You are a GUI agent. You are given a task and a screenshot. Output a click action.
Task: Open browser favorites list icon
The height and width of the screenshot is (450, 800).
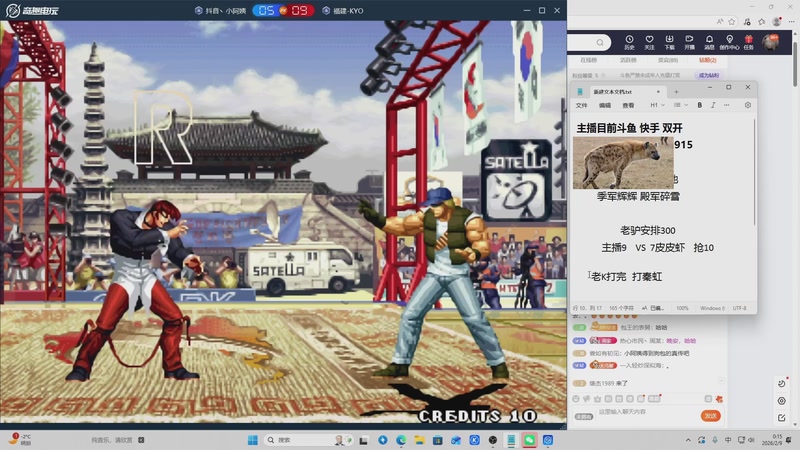(762, 21)
